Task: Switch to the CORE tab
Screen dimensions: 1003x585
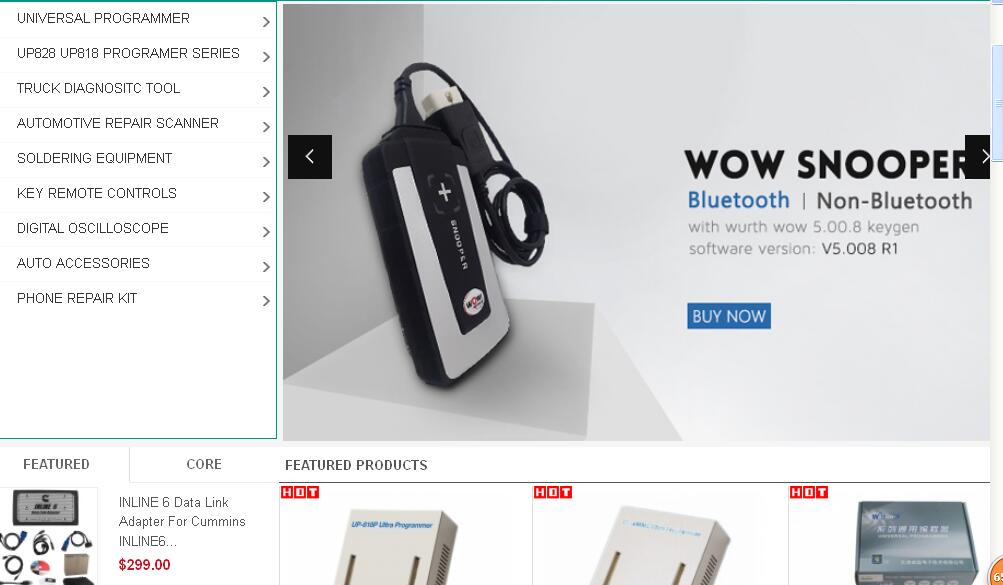Action: [204, 464]
